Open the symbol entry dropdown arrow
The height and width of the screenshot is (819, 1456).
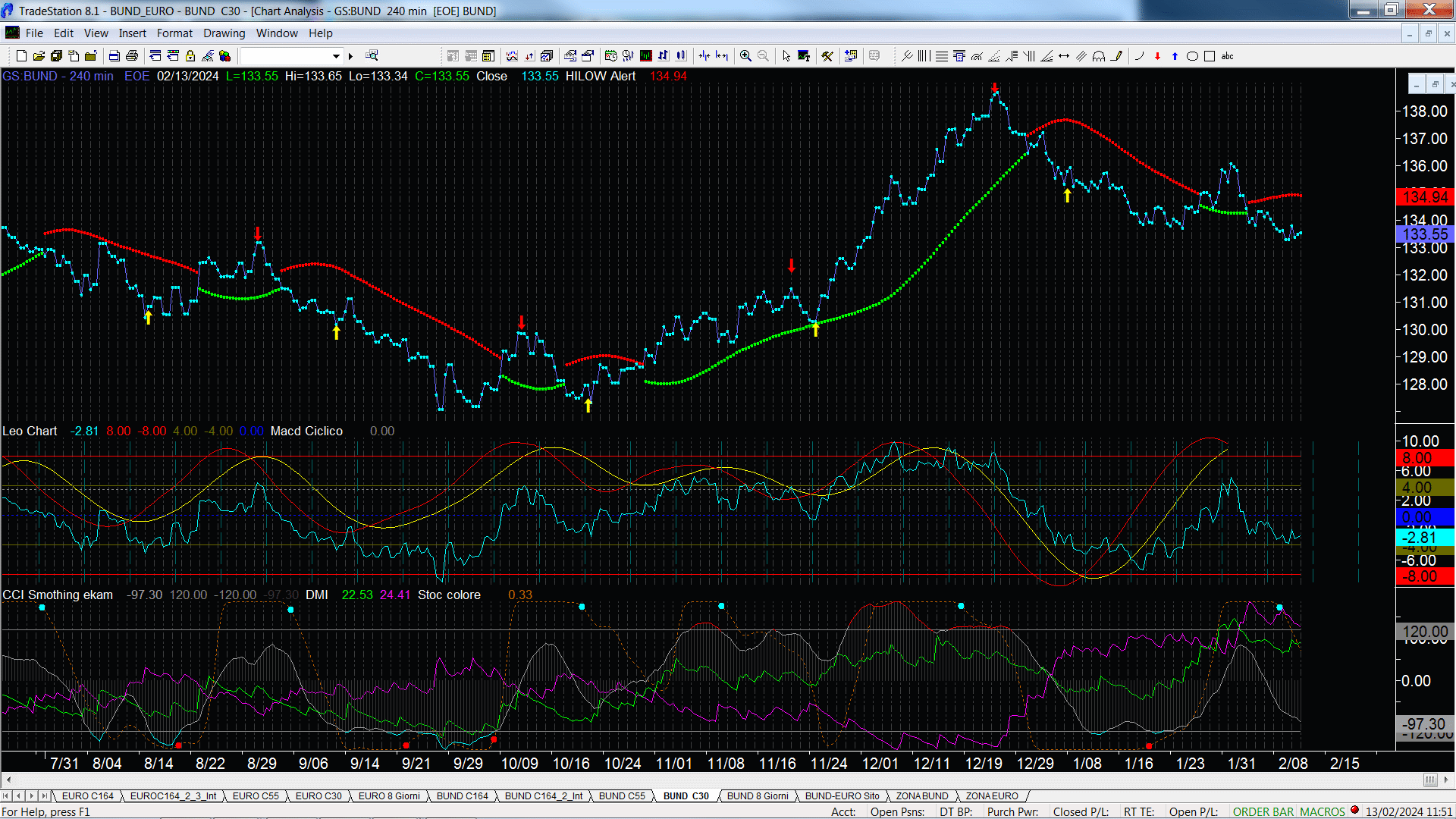(336, 56)
